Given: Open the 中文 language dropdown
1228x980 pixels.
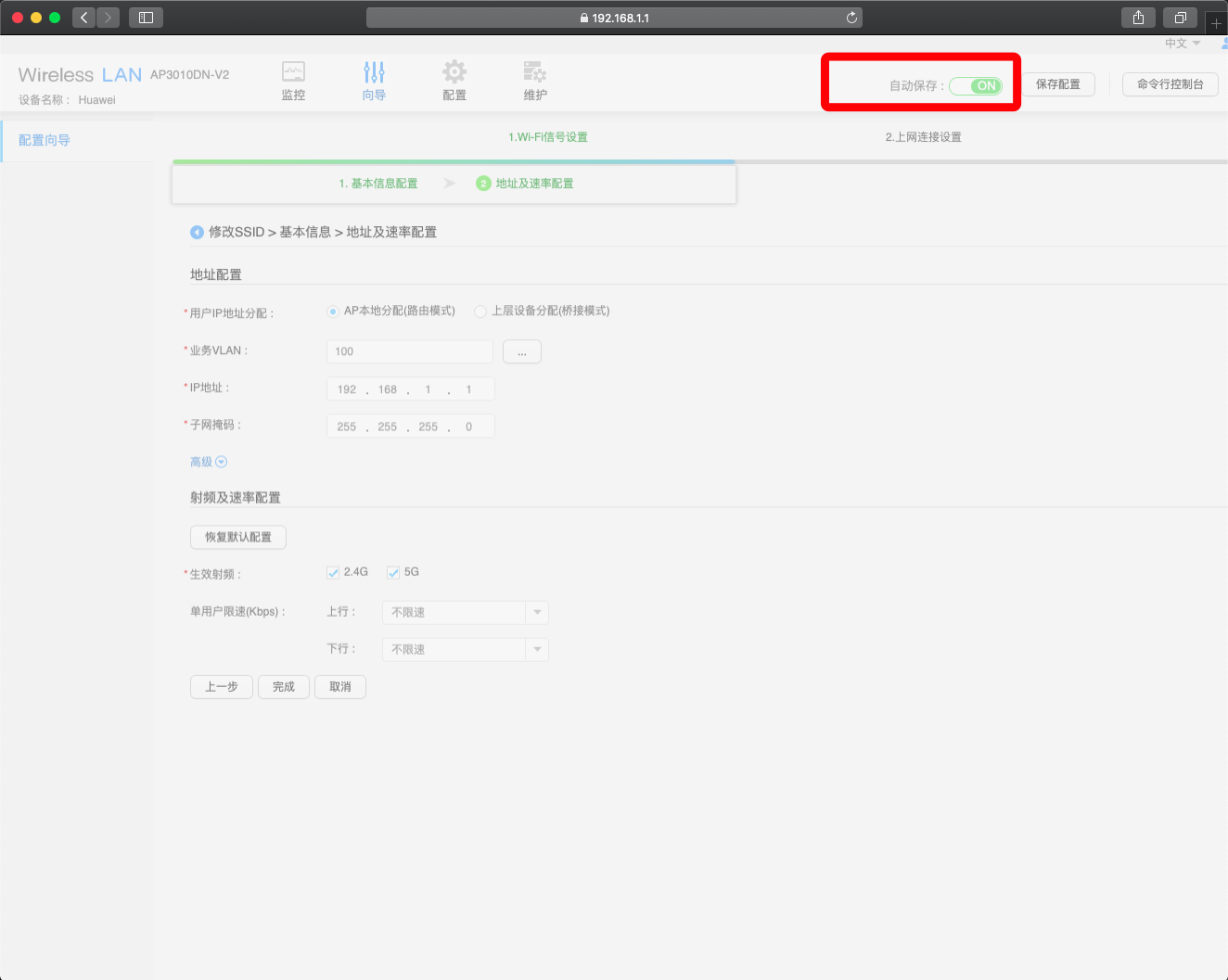Looking at the screenshot, I should coord(1183,44).
